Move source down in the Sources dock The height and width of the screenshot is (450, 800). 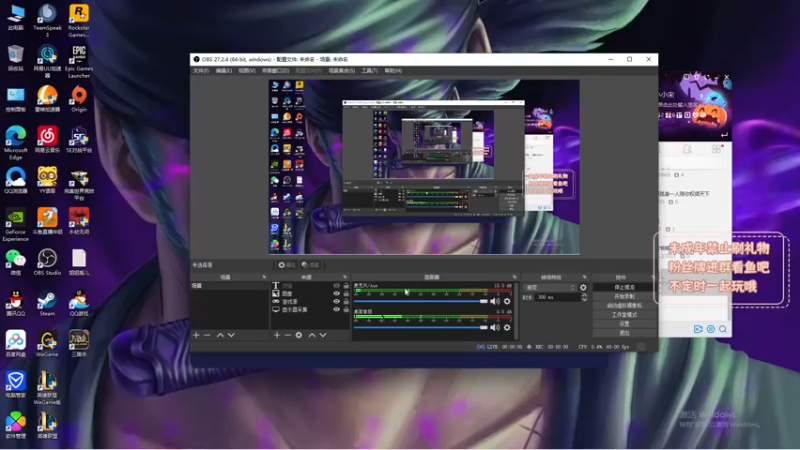pos(323,335)
